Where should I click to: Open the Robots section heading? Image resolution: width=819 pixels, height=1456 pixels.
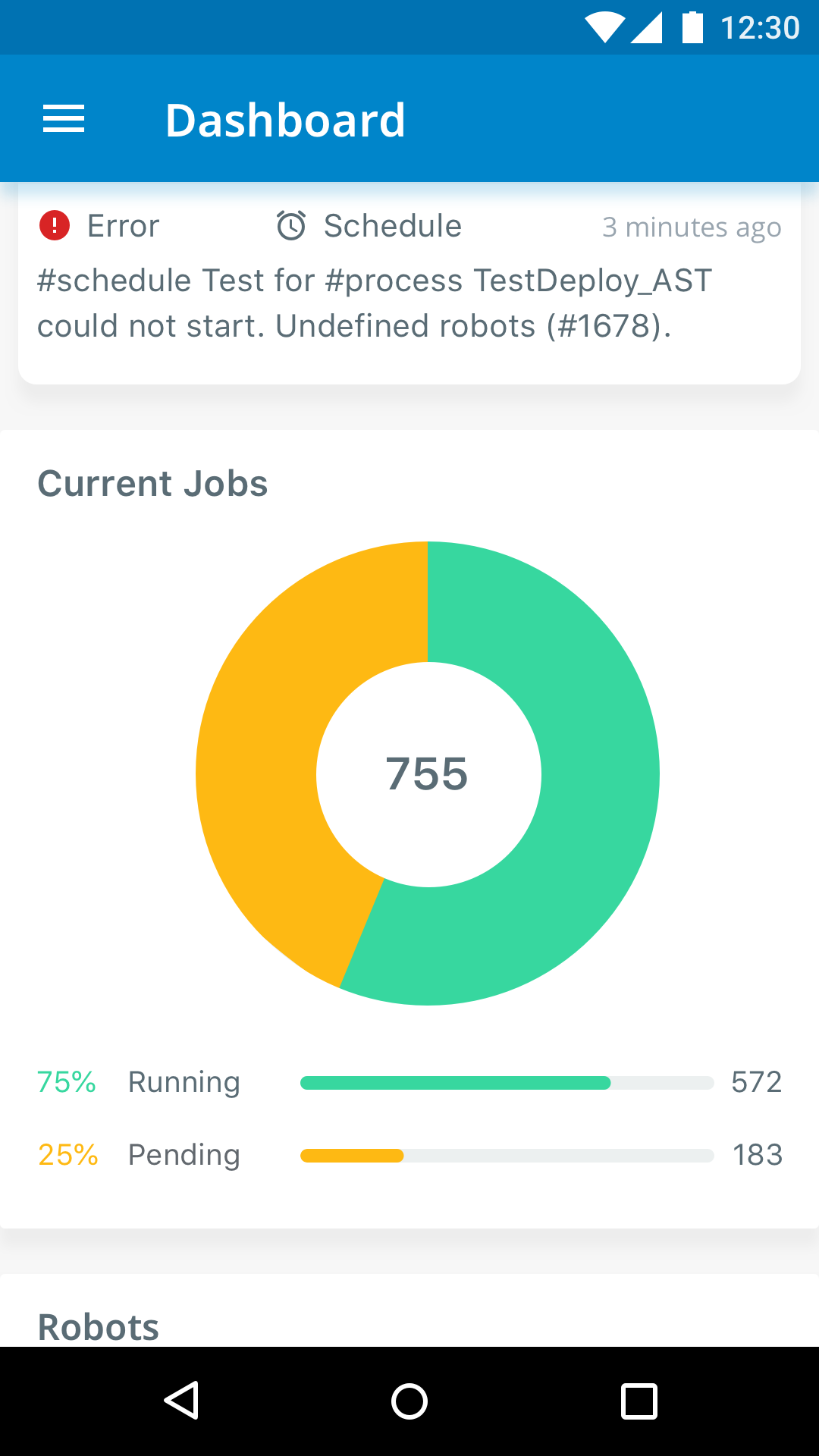[x=99, y=1327]
